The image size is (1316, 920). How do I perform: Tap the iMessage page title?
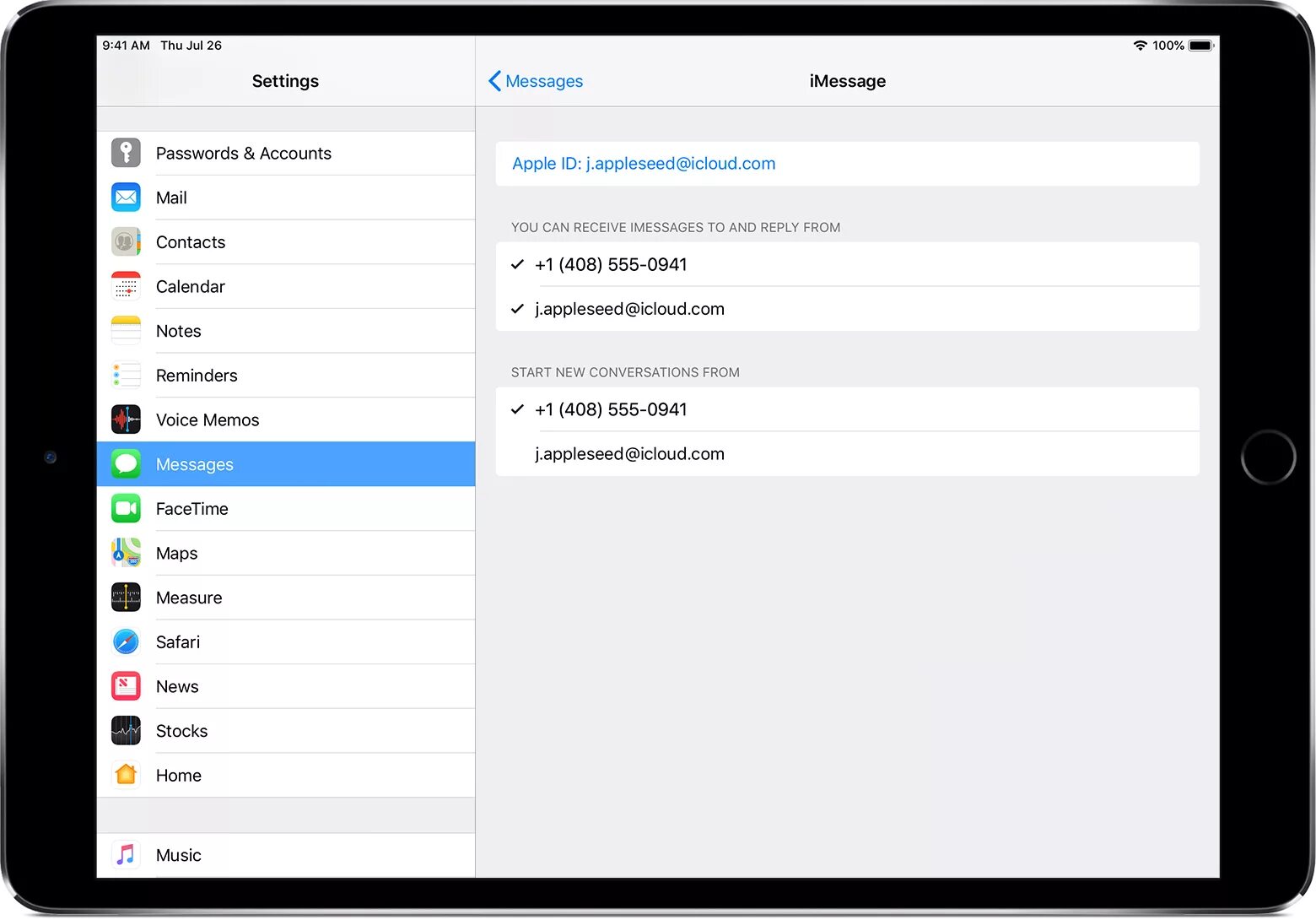848,81
